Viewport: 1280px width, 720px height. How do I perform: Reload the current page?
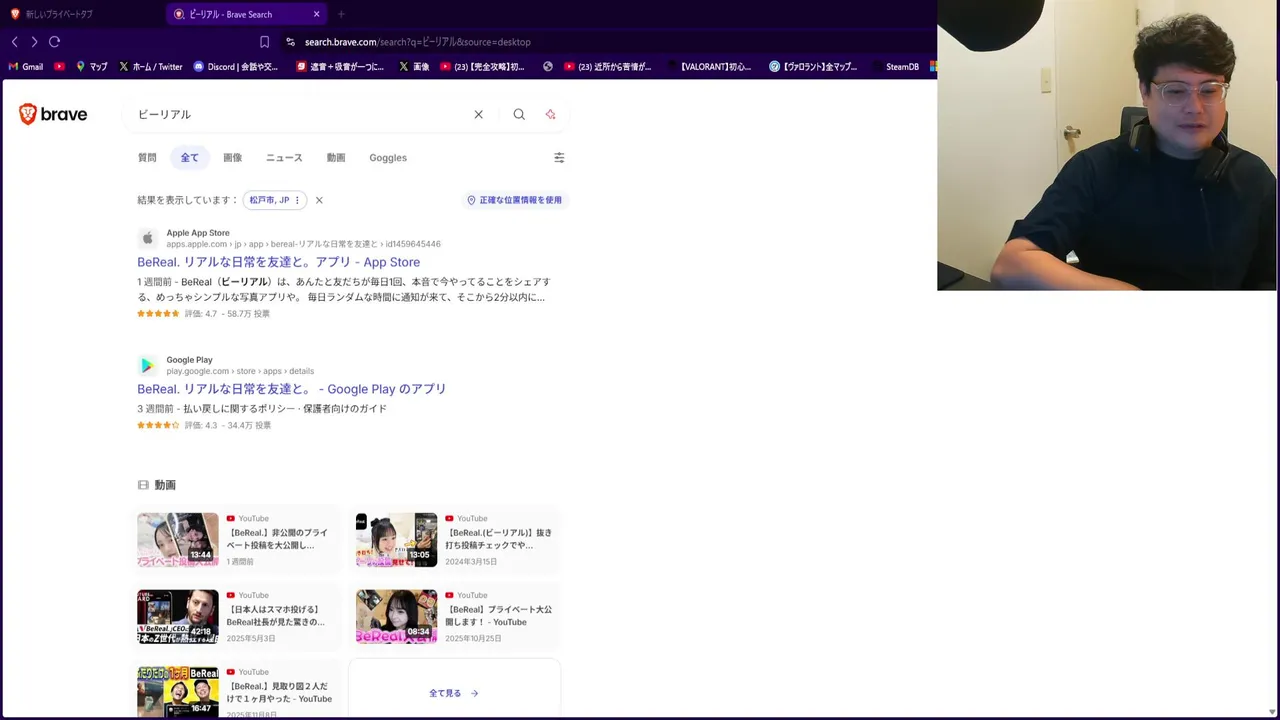[55, 42]
